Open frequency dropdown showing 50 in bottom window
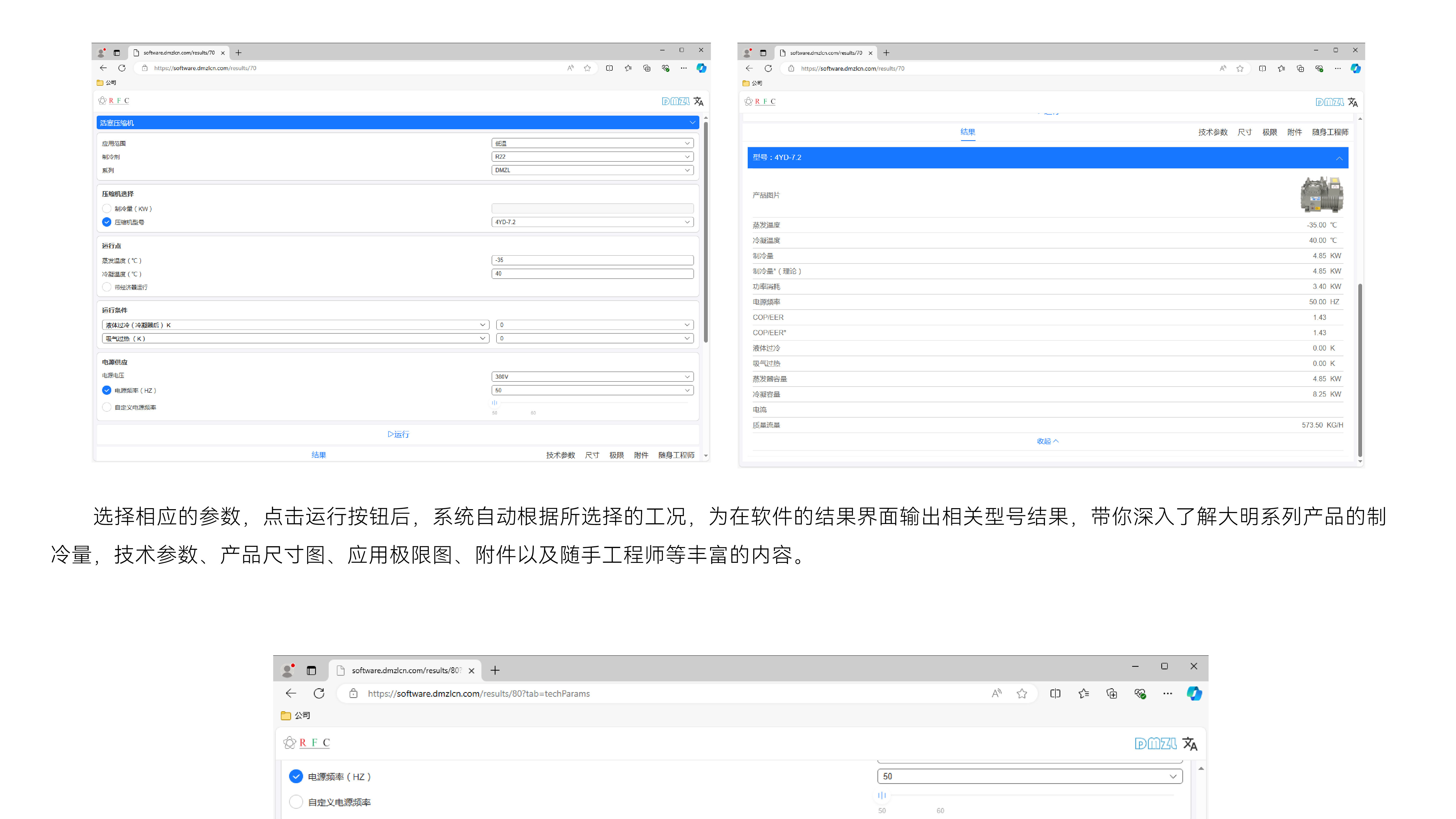Screen dimensions: 1456x819 [x=1030, y=777]
